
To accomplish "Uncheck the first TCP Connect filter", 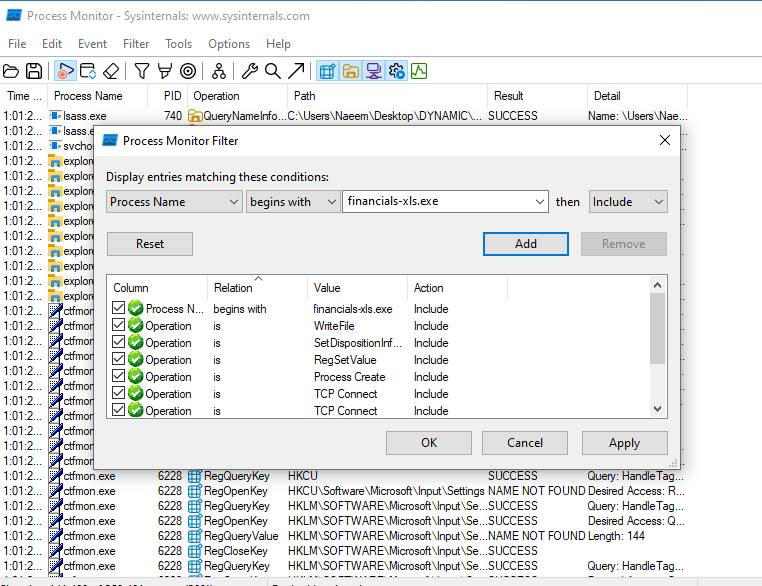I will click(118, 393).
